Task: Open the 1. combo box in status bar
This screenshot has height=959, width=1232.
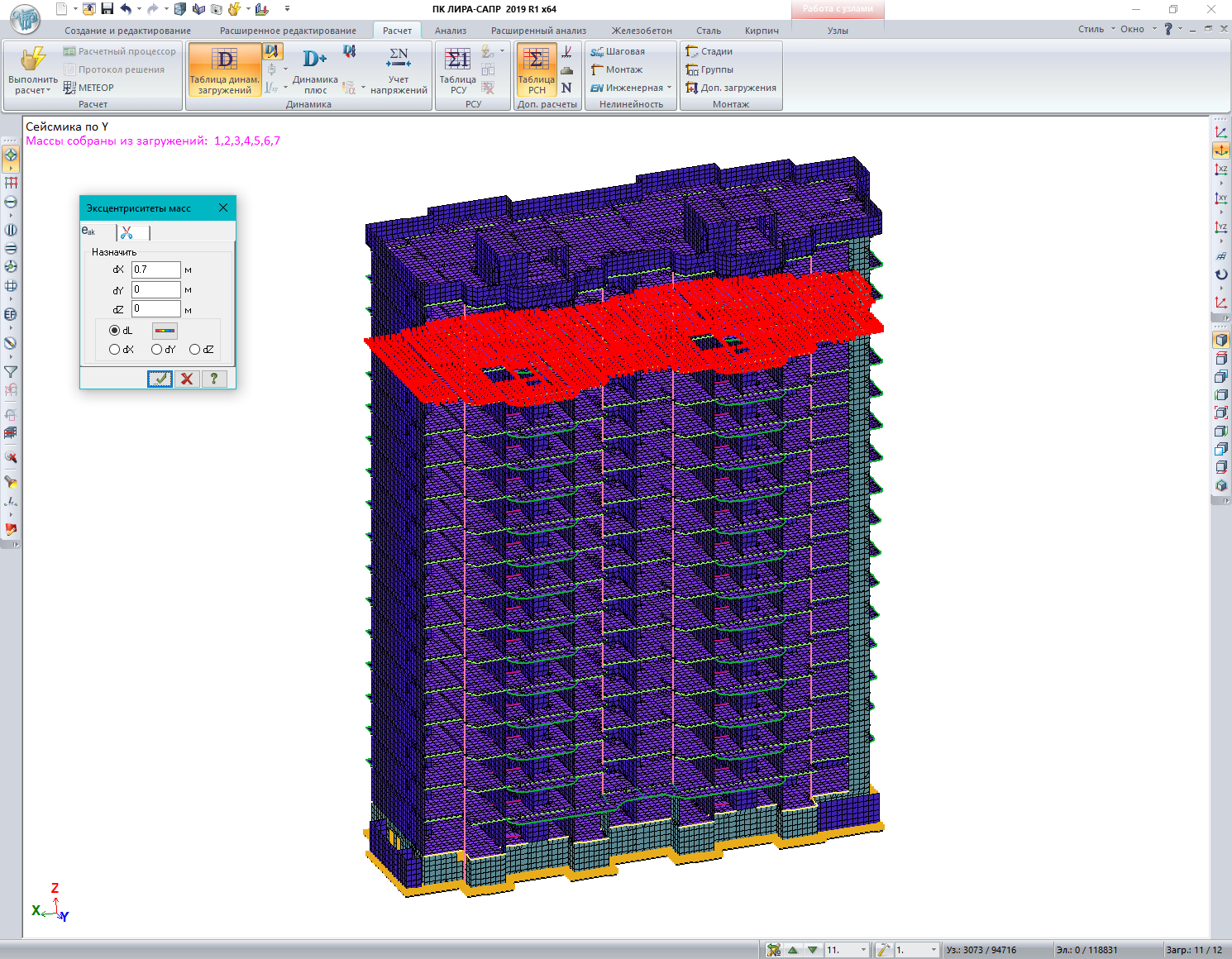Action: point(917,950)
